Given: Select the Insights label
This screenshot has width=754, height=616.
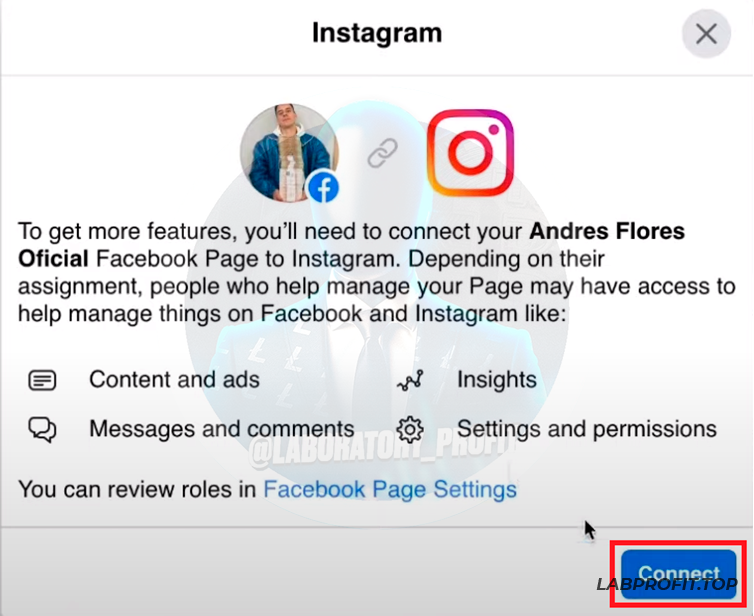Looking at the screenshot, I should 497,380.
